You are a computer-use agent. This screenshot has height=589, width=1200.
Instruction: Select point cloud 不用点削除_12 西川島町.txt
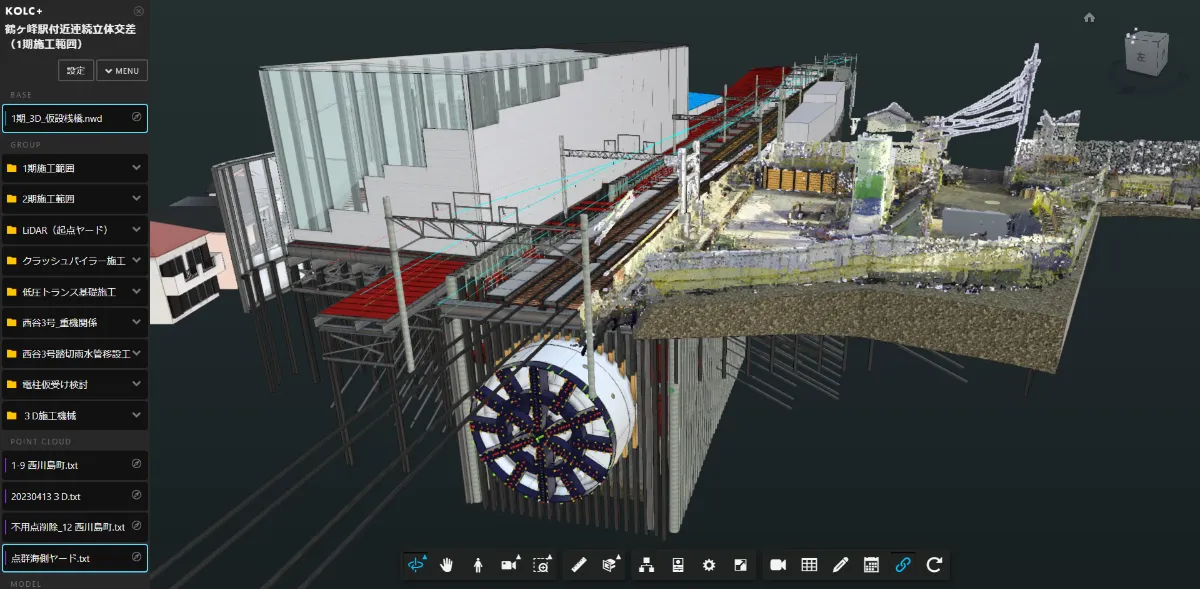click(x=75, y=527)
